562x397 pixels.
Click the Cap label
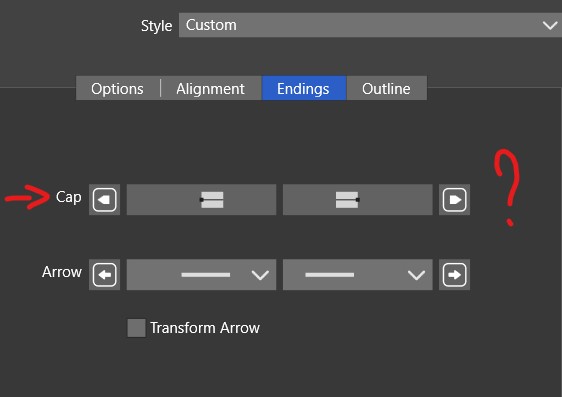pyautogui.click(x=69, y=197)
